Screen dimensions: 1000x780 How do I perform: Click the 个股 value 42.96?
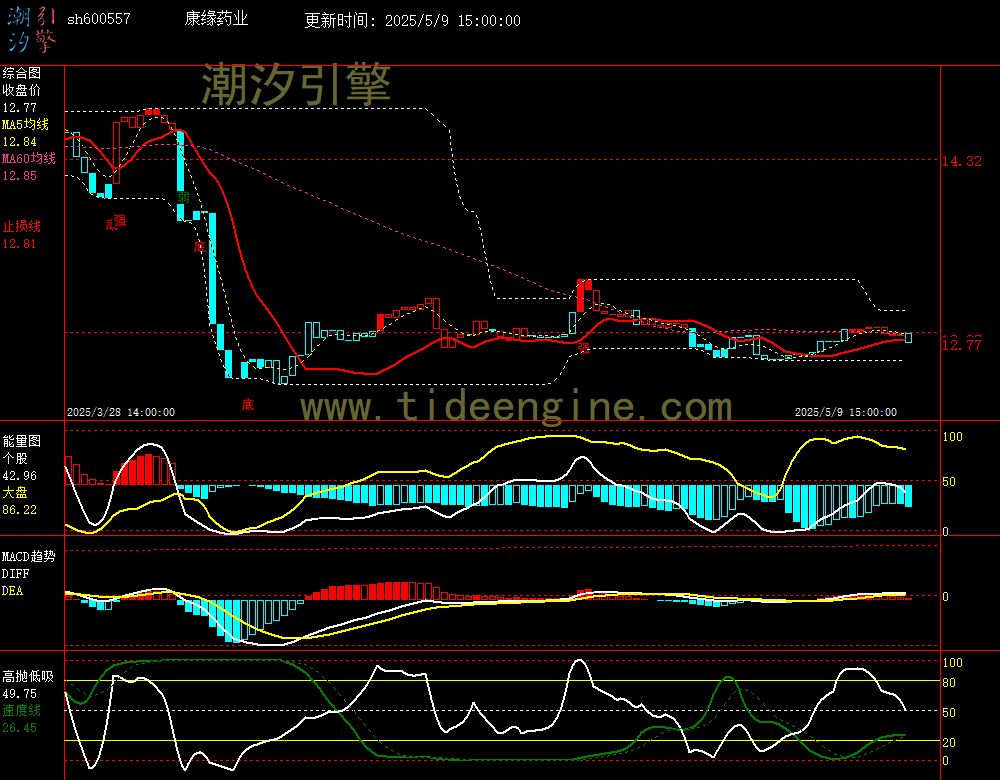[x=20, y=476]
